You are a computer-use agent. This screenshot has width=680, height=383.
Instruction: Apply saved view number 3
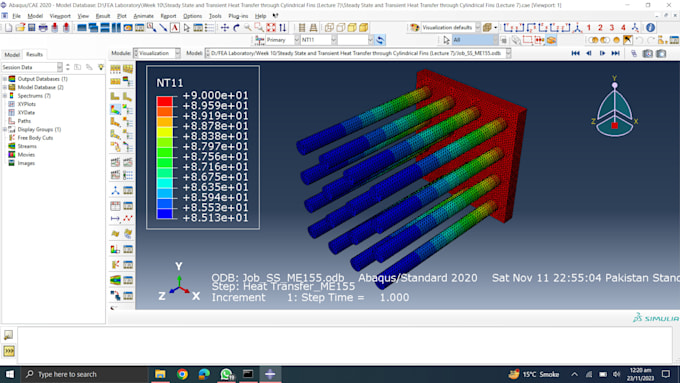coord(612,27)
